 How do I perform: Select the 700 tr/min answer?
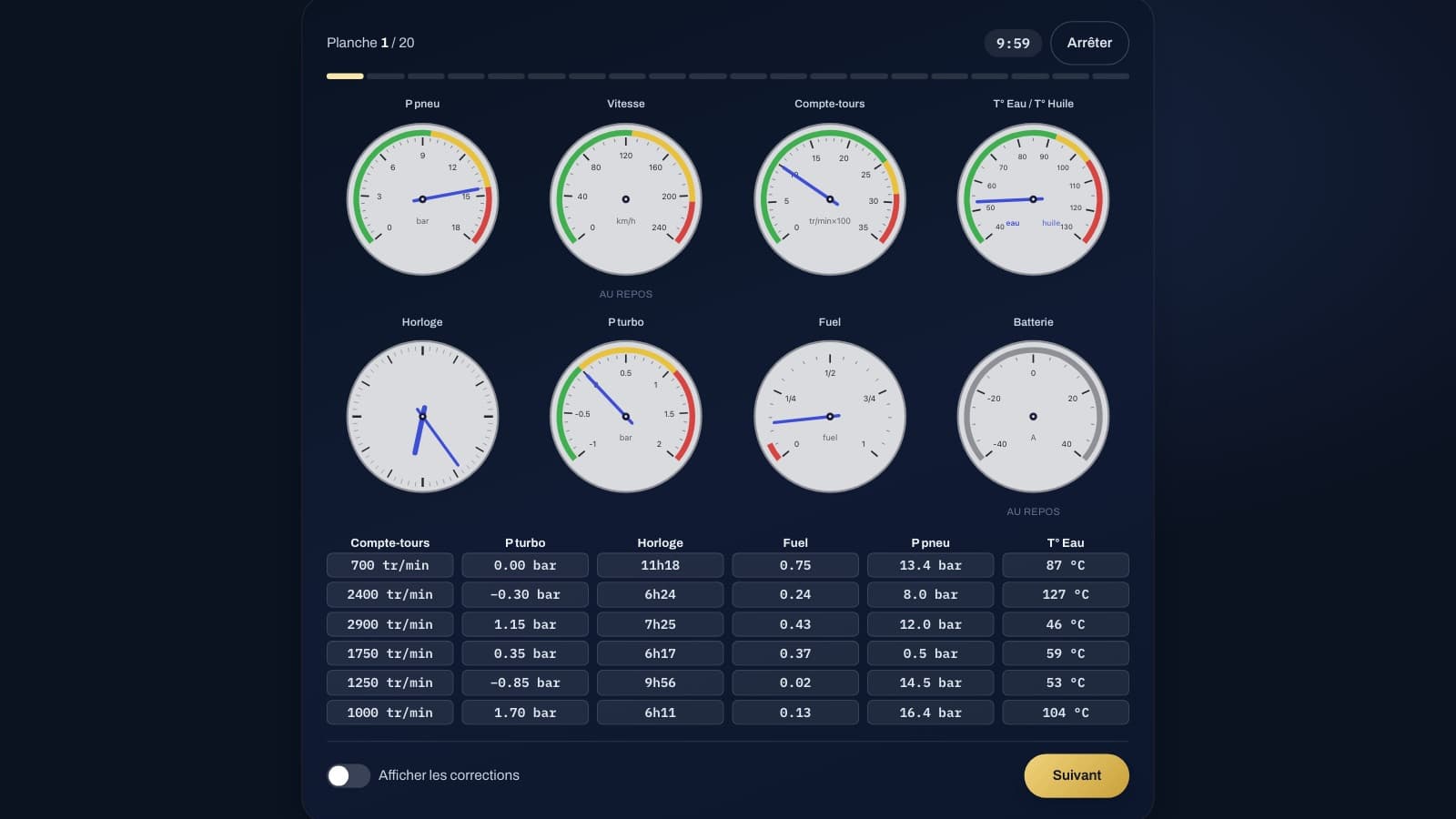389,565
